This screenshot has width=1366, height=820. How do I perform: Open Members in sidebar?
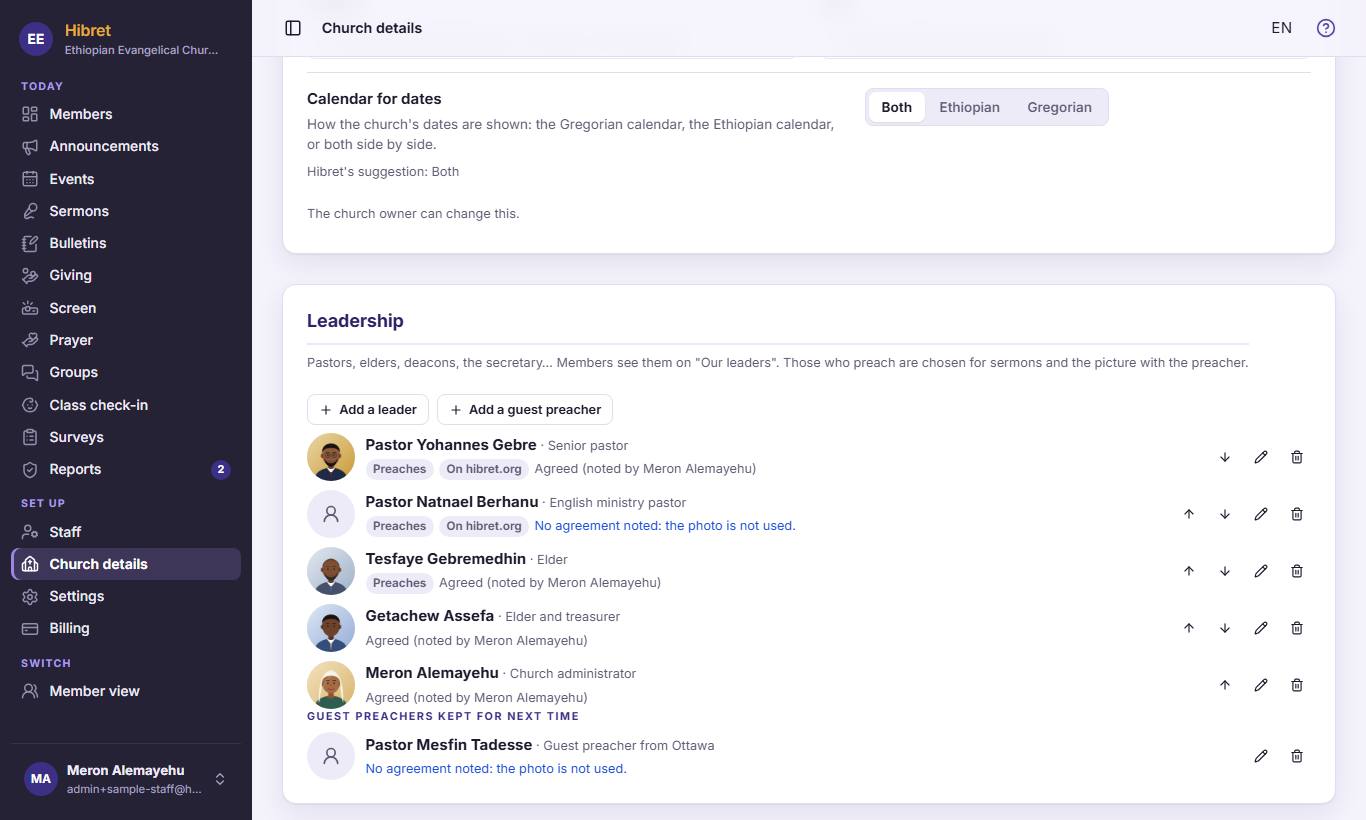pos(126,114)
